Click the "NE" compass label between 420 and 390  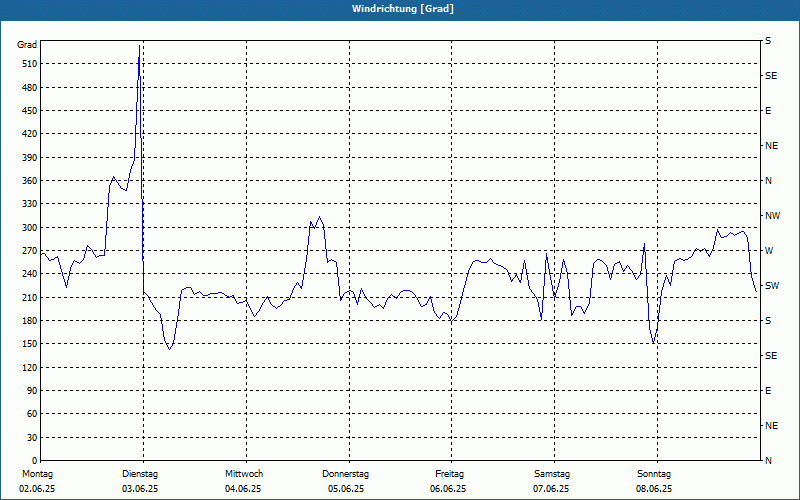772,146
